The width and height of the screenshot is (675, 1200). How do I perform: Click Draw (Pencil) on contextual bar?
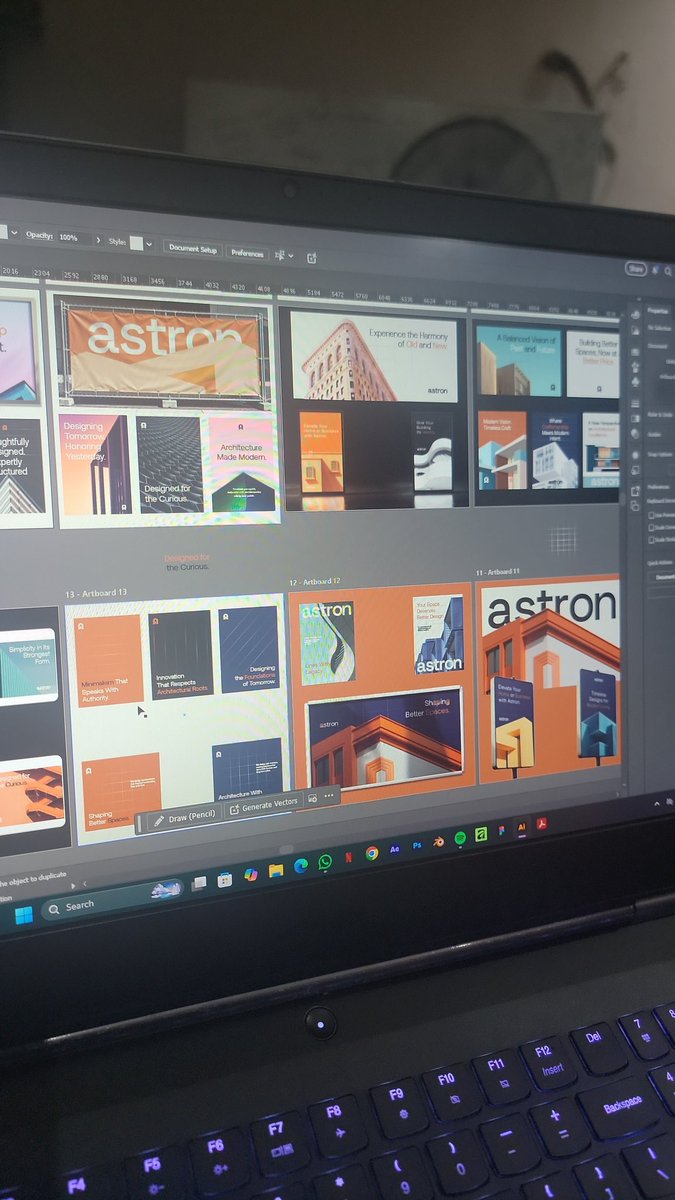coord(185,817)
